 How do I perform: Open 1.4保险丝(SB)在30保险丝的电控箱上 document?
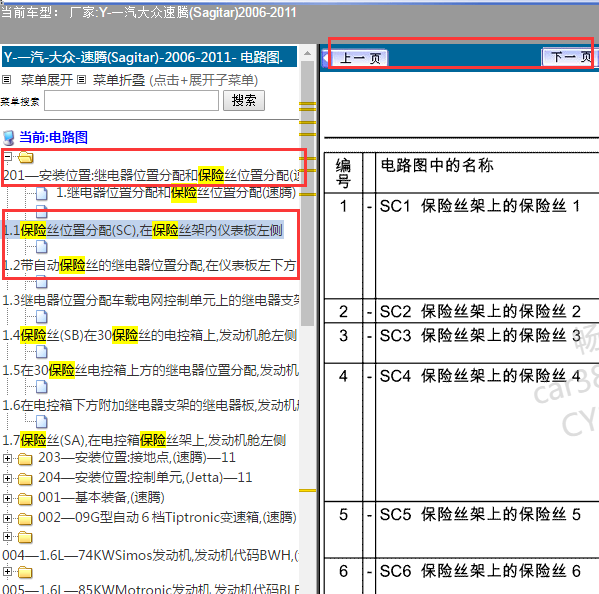(x=149, y=335)
